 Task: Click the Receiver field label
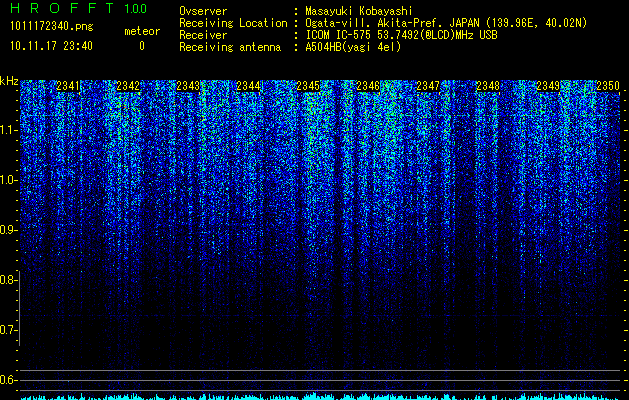[203, 35]
